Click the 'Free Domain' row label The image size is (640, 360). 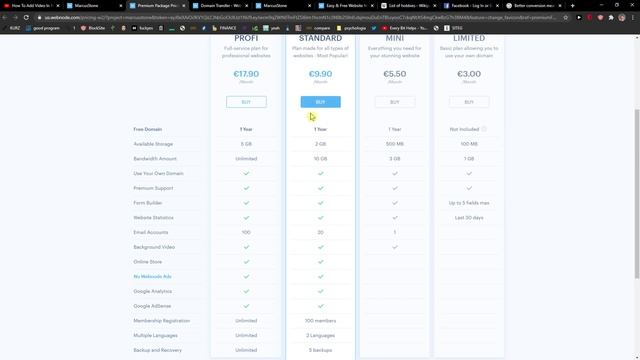tap(148, 129)
